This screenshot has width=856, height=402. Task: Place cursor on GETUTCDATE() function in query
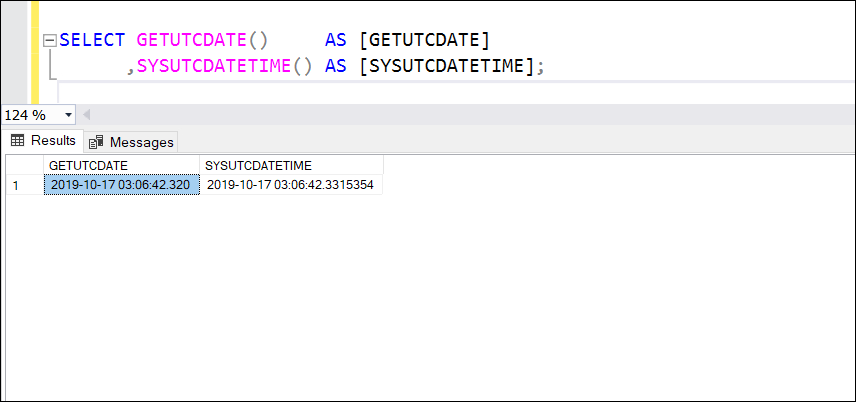201,40
